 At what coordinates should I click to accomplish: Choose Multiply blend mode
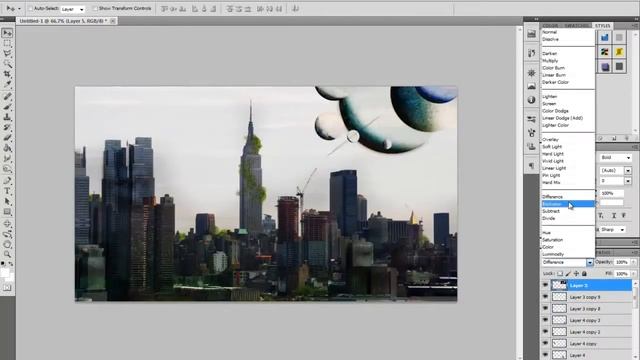(568, 60)
